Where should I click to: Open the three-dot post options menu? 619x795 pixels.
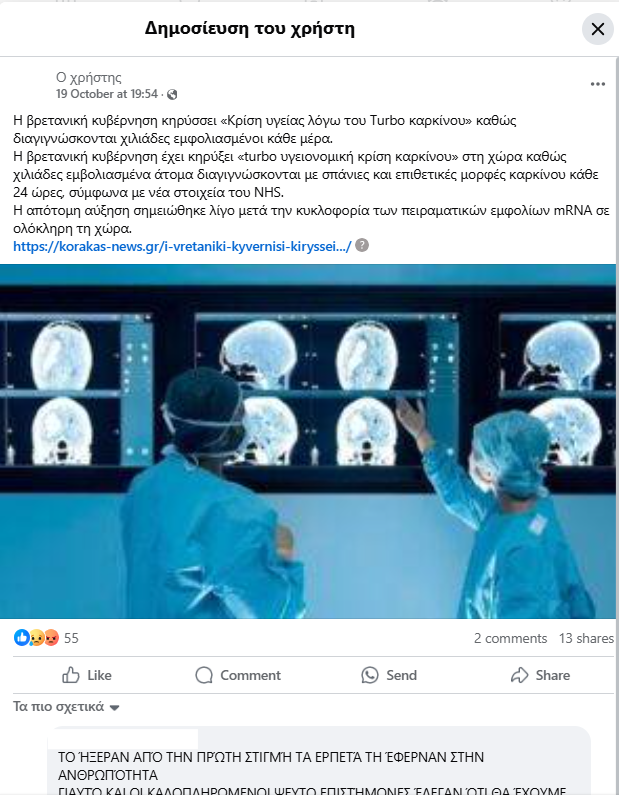pyautogui.click(x=598, y=84)
